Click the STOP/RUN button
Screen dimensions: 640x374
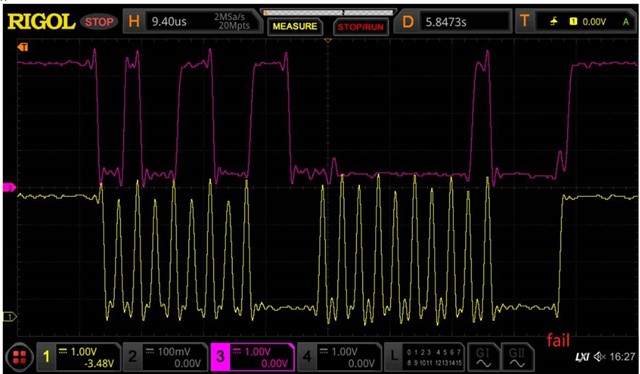(x=360, y=27)
